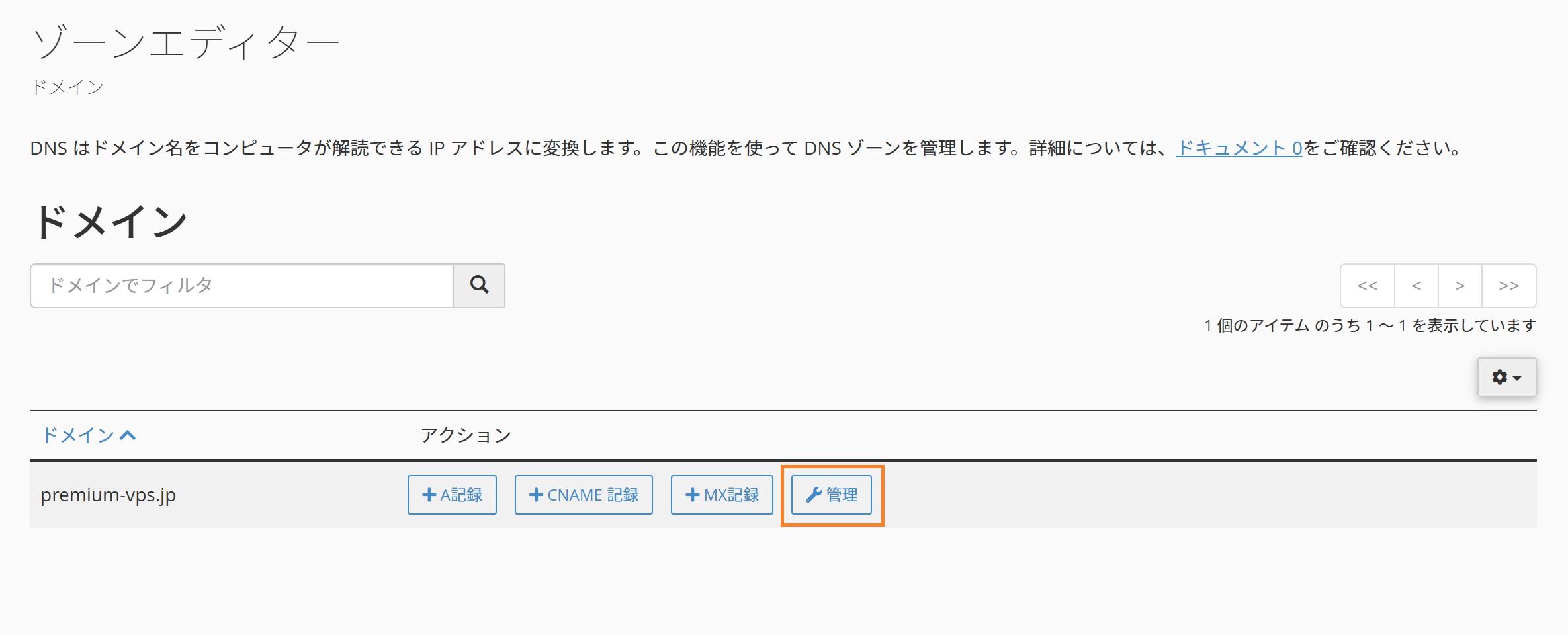This screenshot has width=1568, height=635.
Task: Select the premium-vps.jp domain row
Action: click(x=783, y=495)
